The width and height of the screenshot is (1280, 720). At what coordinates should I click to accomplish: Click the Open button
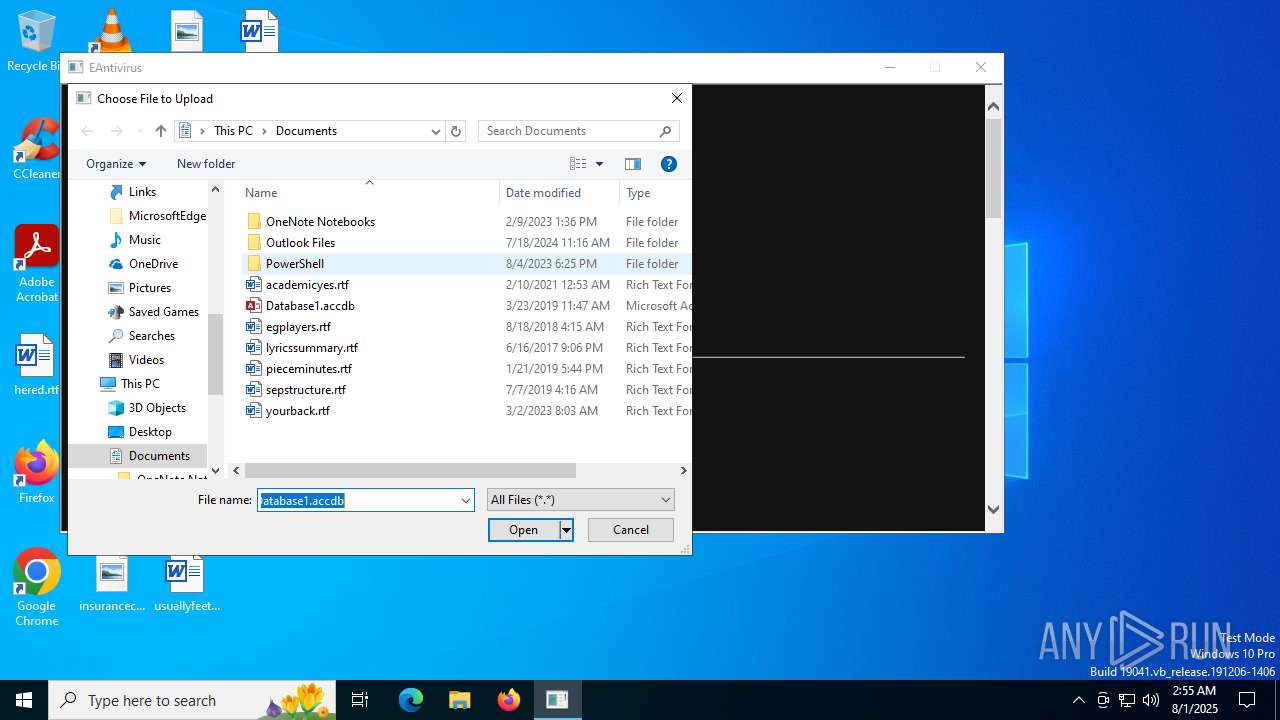(524, 530)
